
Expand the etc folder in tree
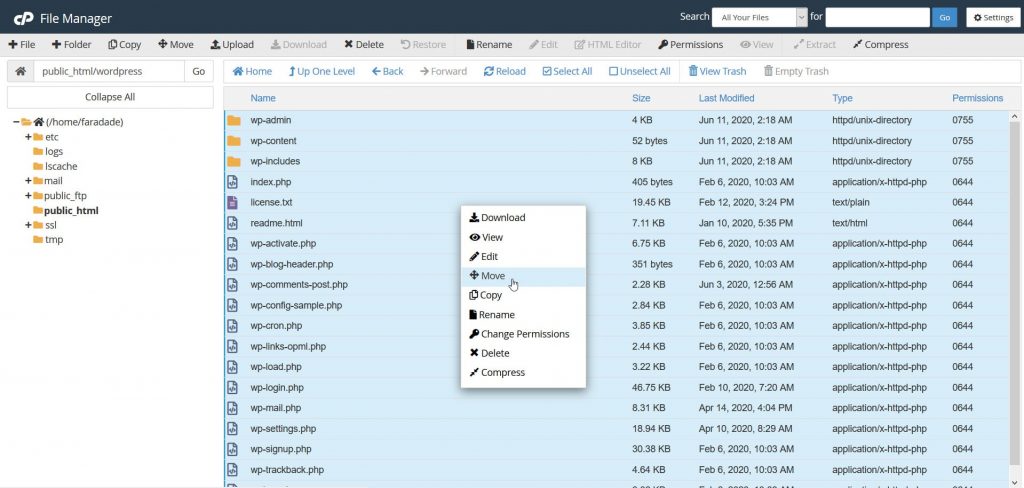click(28, 137)
